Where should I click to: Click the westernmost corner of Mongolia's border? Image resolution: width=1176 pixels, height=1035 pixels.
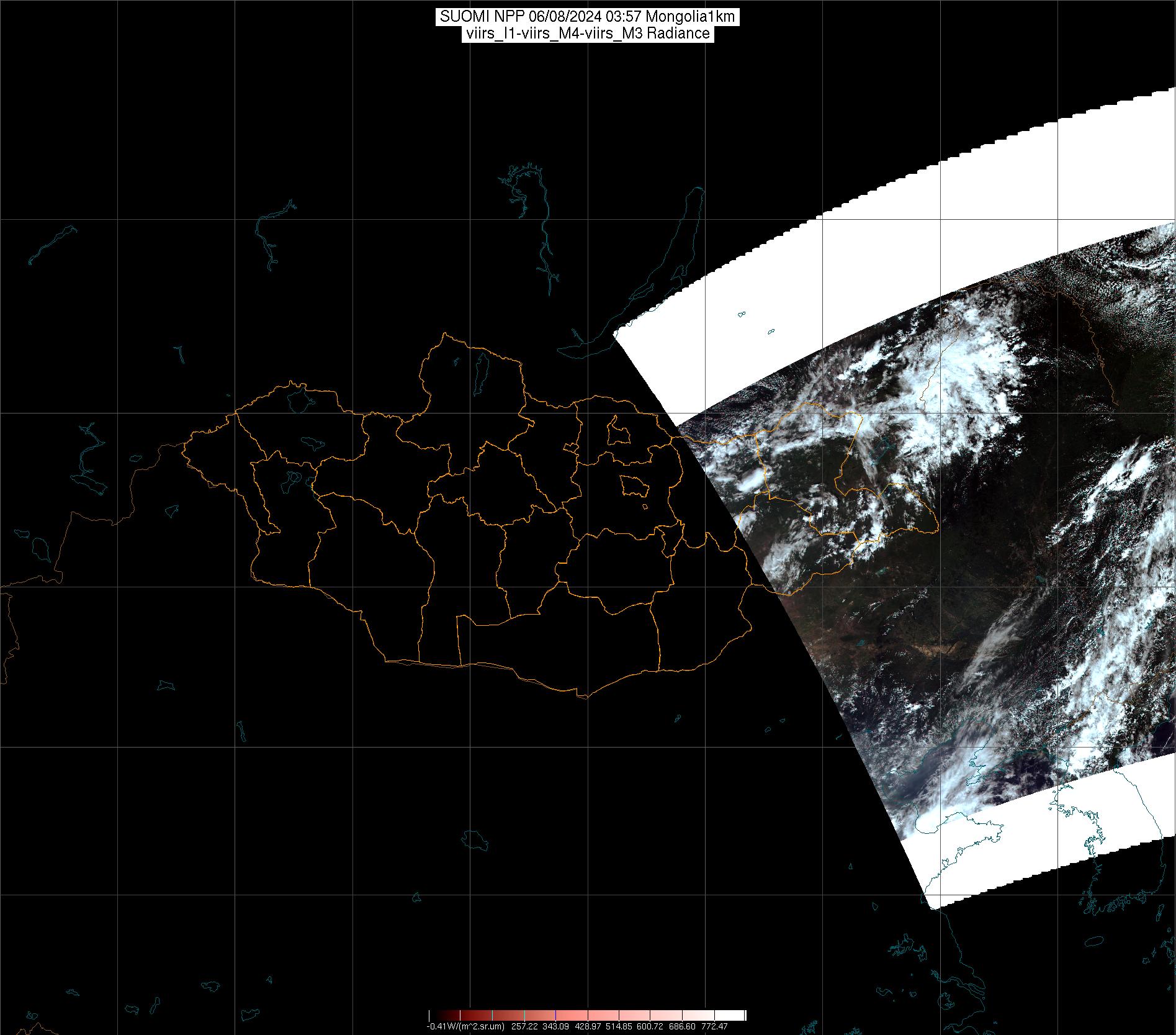(x=183, y=445)
